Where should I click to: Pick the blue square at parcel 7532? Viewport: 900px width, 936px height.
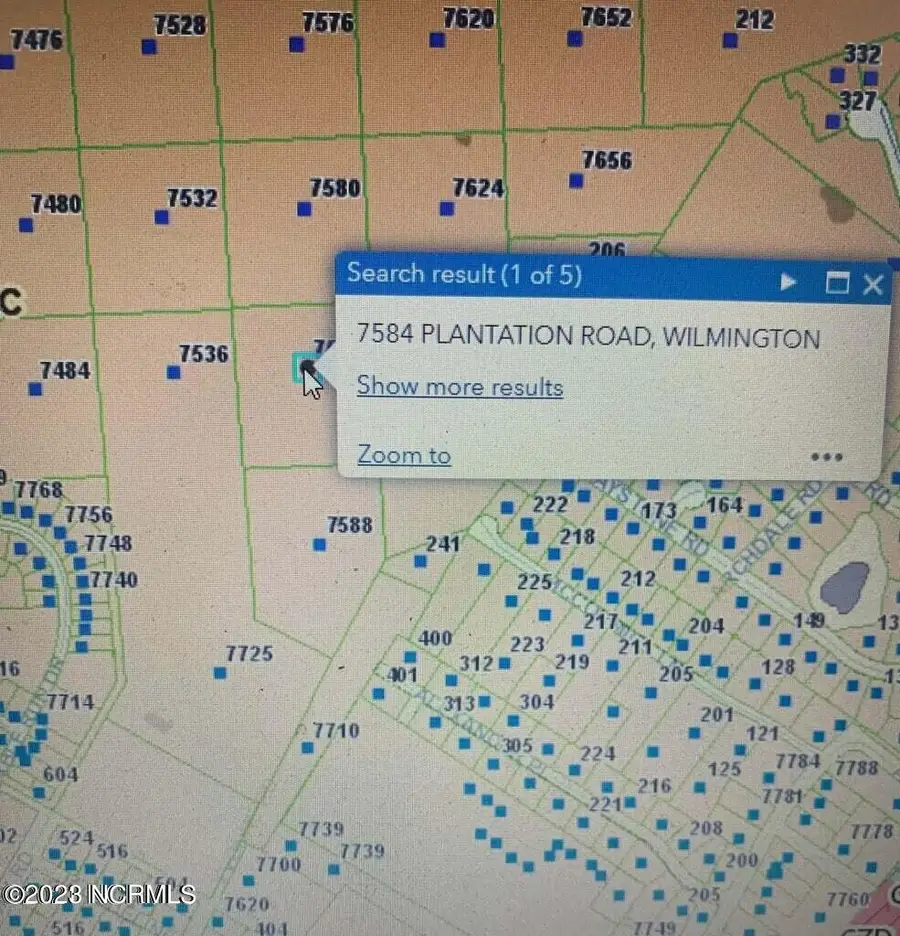[162, 217]
